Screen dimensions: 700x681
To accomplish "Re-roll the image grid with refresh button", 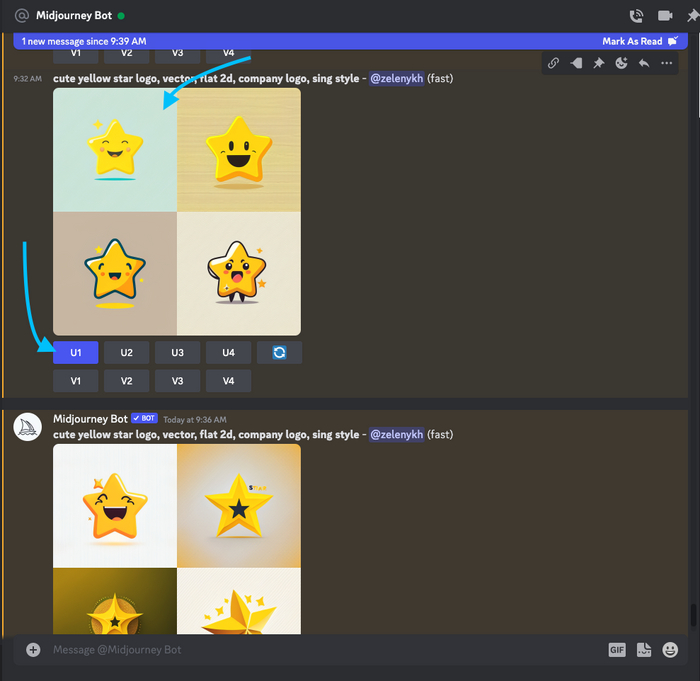I will tap(279, 352).
